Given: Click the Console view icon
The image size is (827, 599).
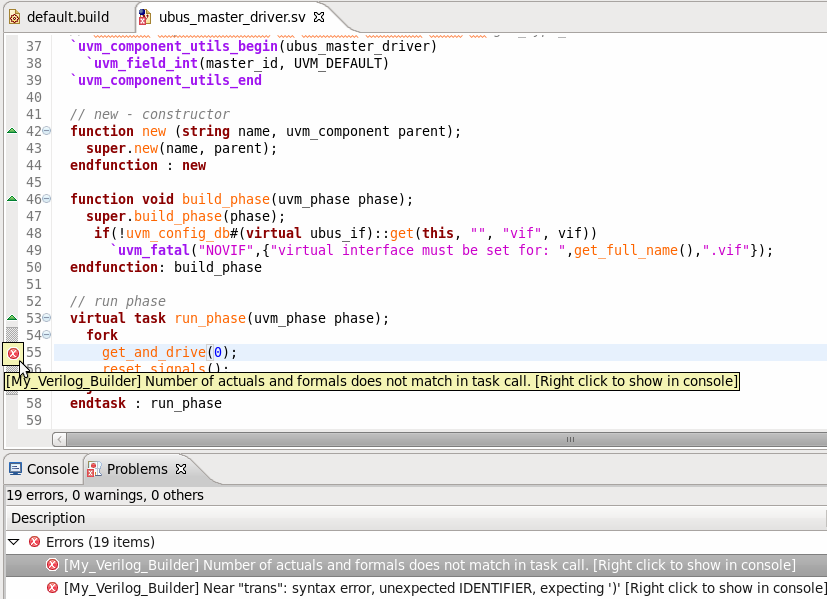Looking at the screenshot, I should (x=15, y=469).
